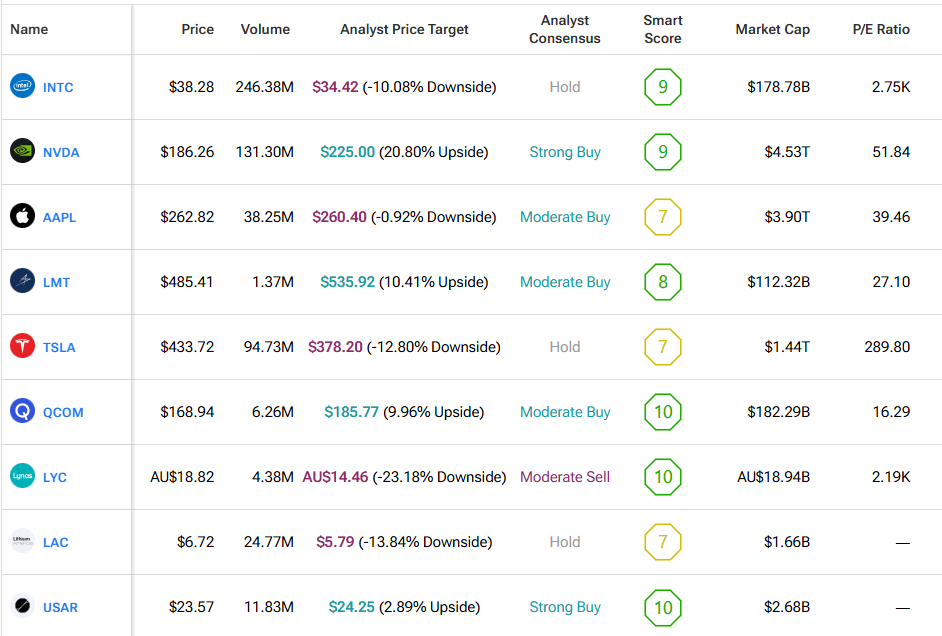Sort by the P/E Ratio header
This screenshot has width=942, height=636.
point(881,29)
